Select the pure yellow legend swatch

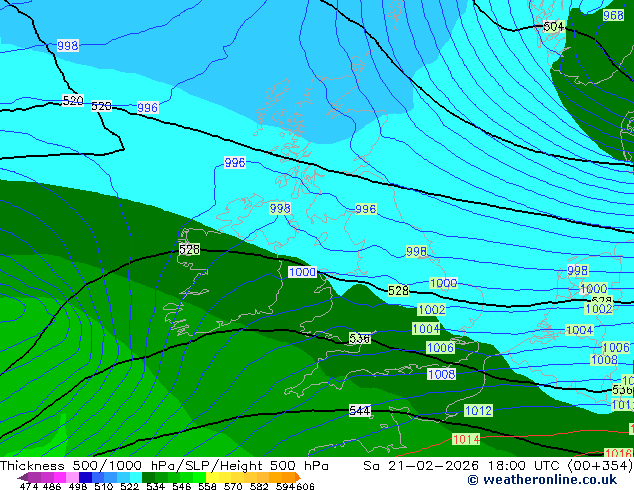point(212,477)
